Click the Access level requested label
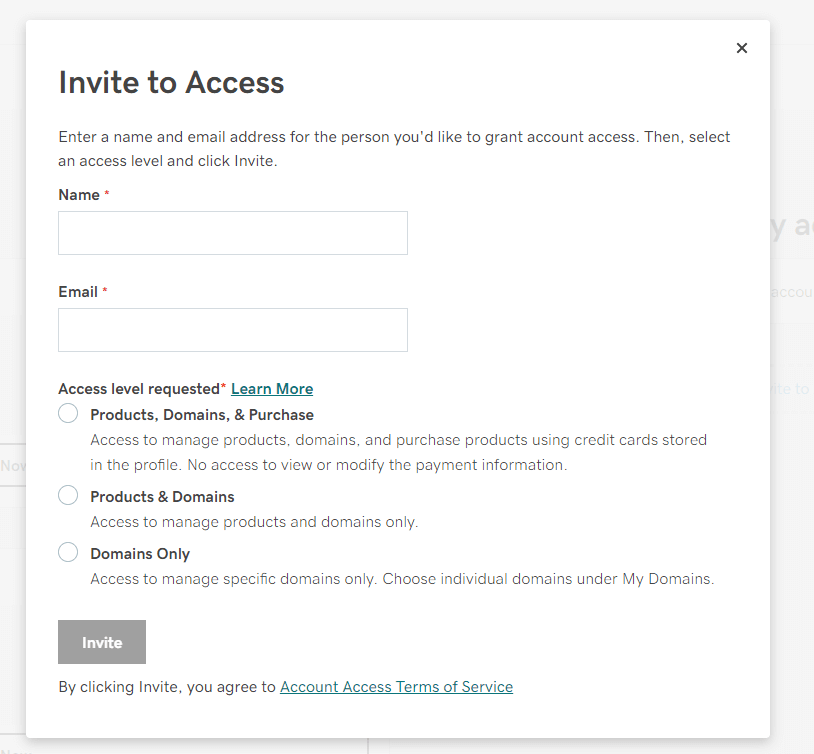The image size is (814, 754). tap(139, 389)
